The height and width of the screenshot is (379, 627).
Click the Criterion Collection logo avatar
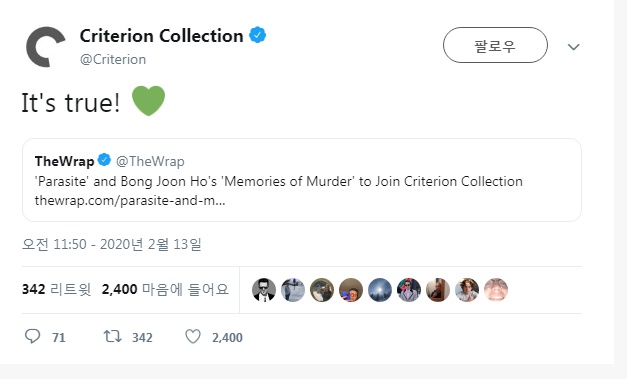[45, 47]
